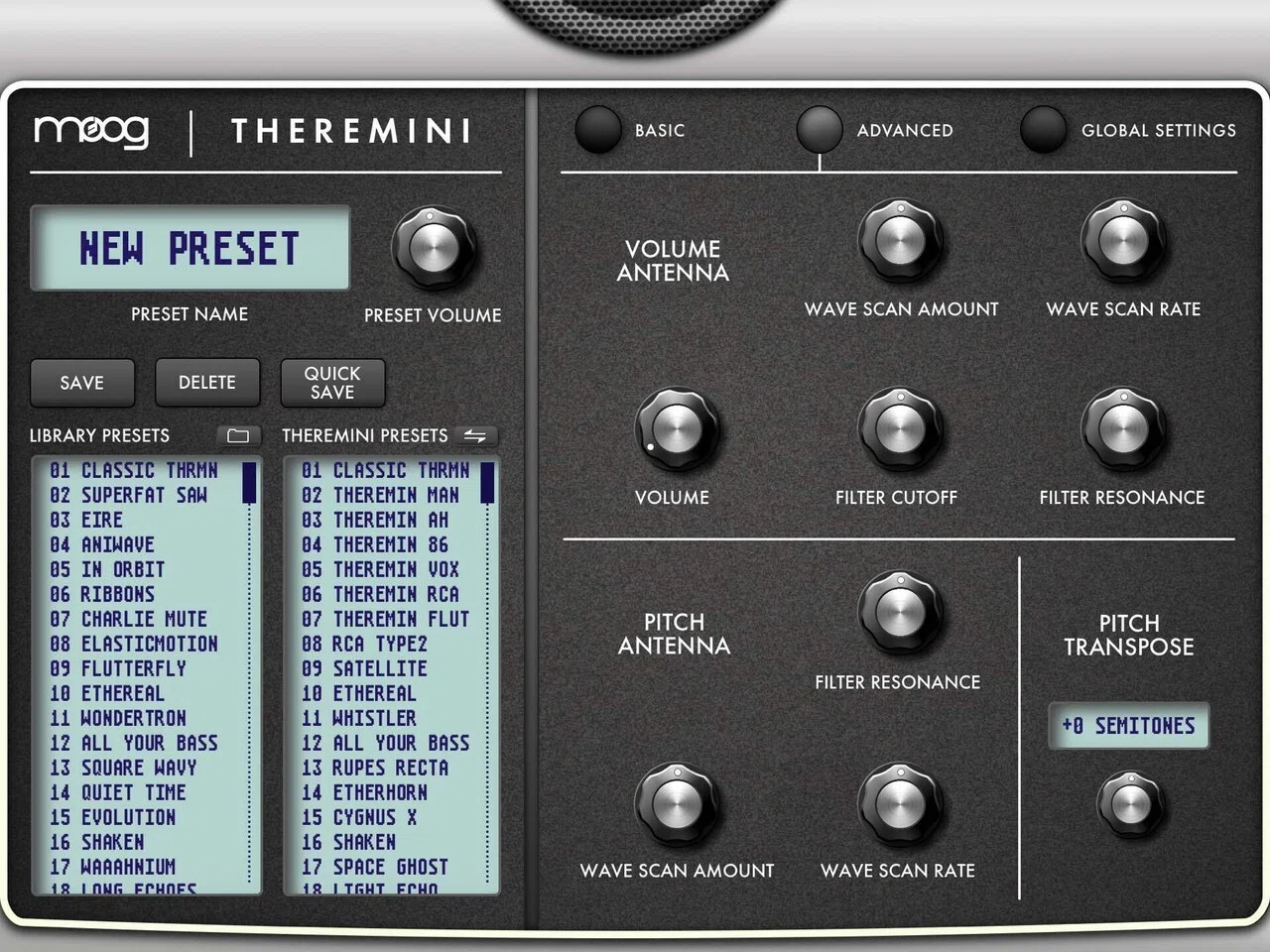Screen dimensions: 1270x952
Task: Select library preset 03 EIRE
Action: click(86, 520)
